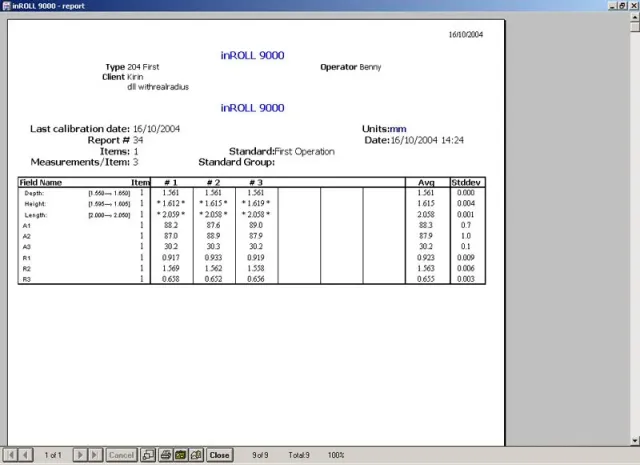Click the Cancel button in toolbar

[121, 455]
